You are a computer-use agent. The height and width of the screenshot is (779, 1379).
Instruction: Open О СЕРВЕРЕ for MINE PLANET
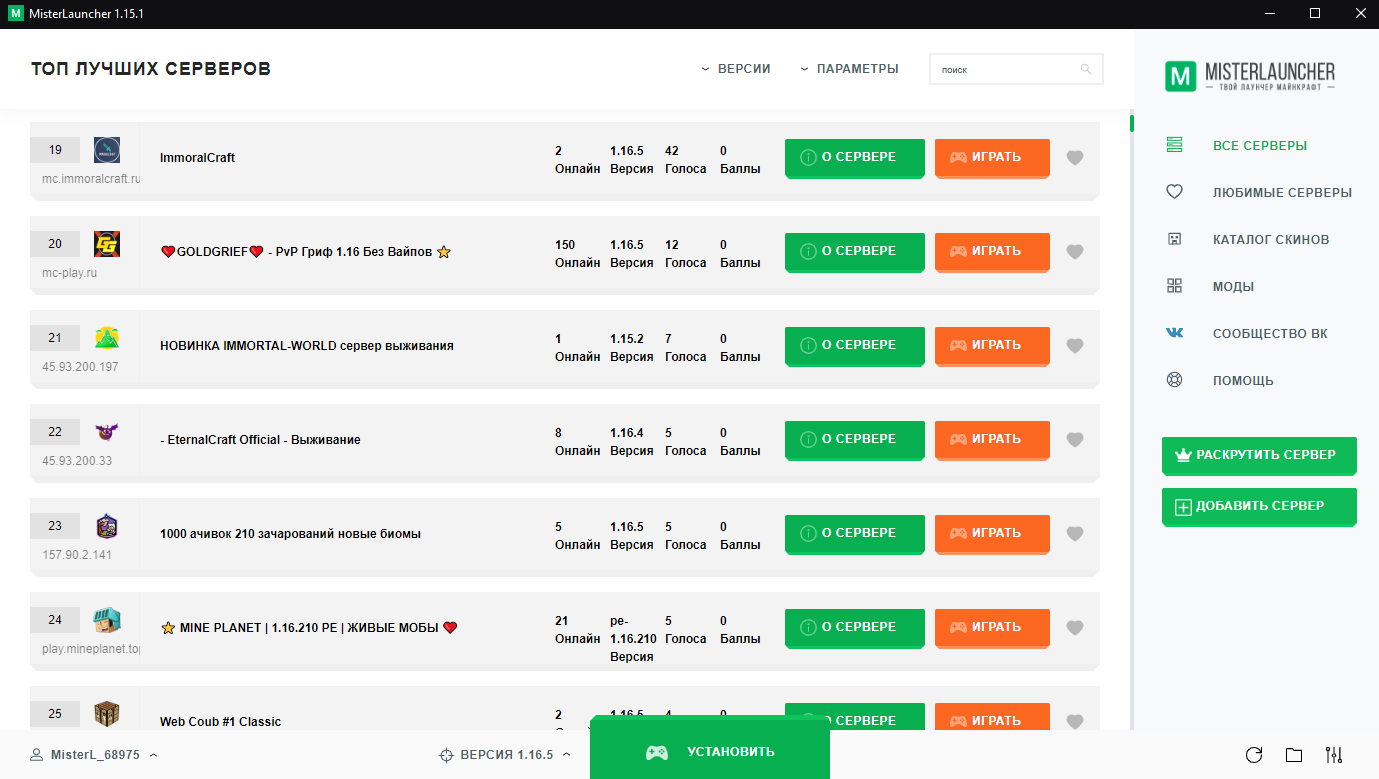point(855,628)
